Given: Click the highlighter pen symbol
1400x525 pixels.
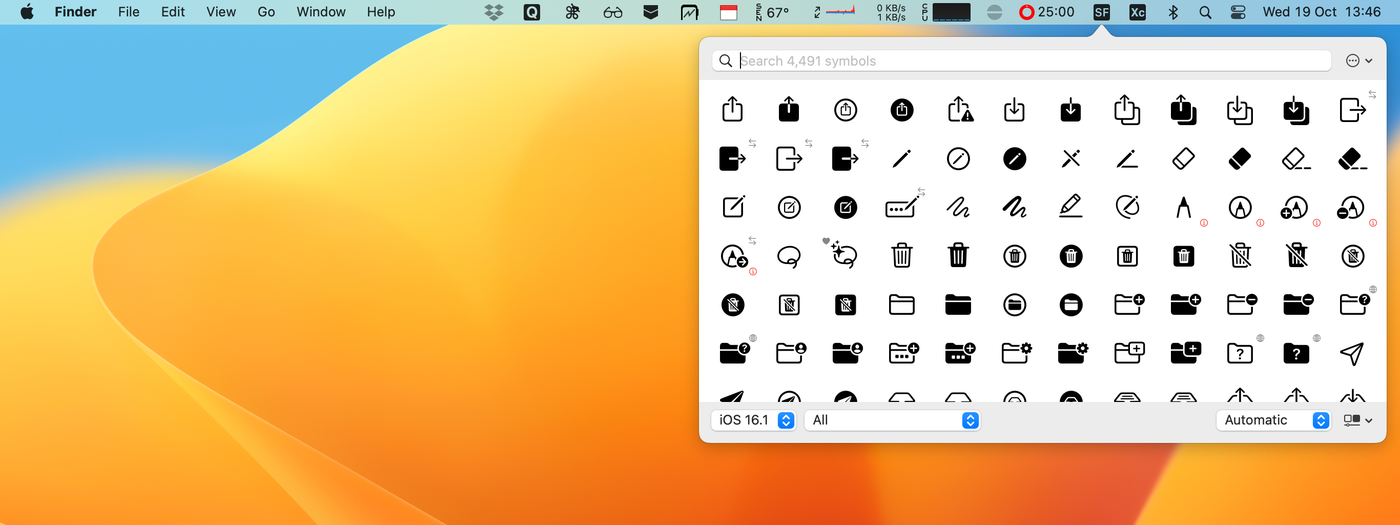Looking at the screenshot, I should [x=1071, y=207].
